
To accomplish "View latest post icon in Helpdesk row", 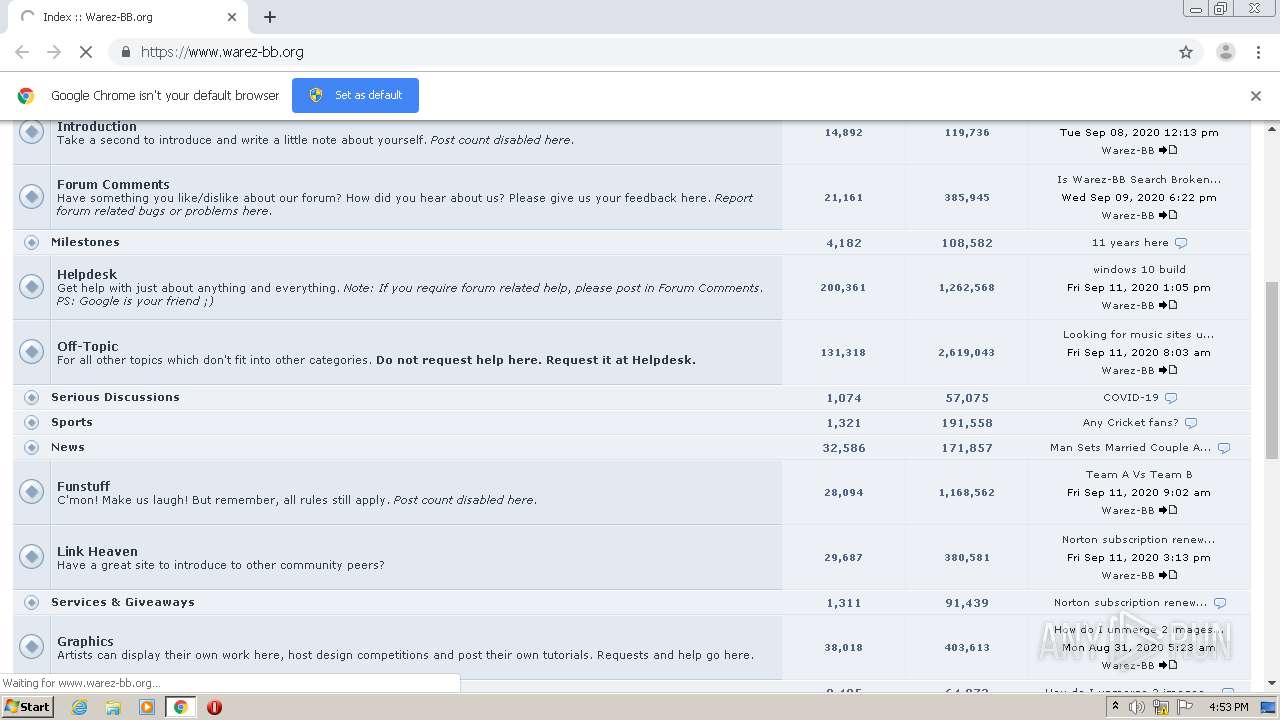I will 1168,305.
